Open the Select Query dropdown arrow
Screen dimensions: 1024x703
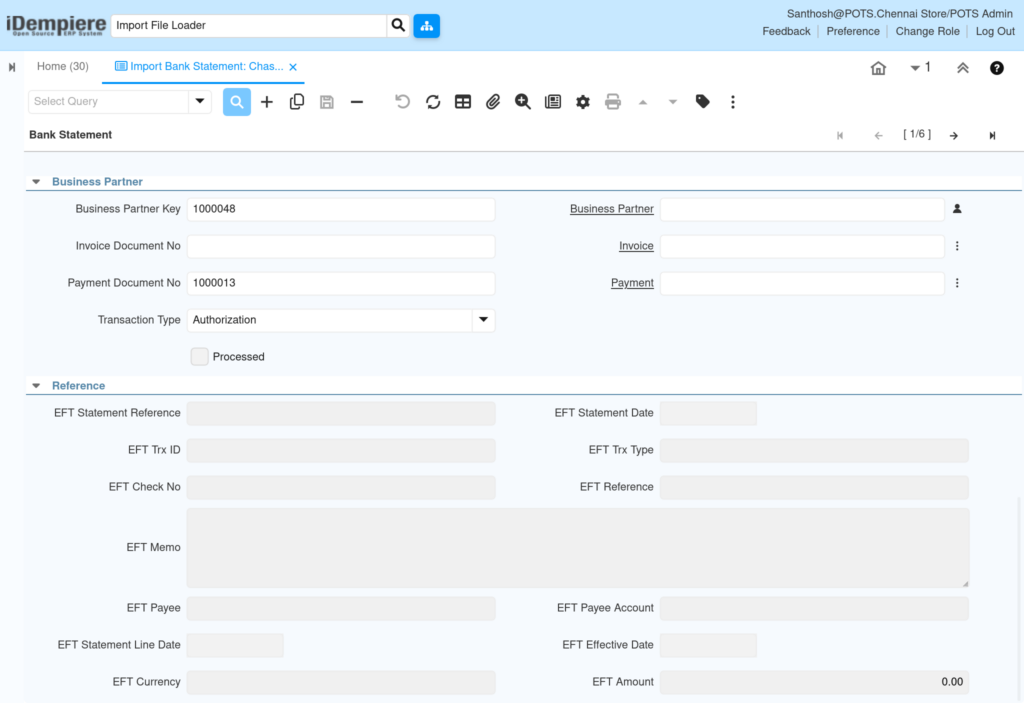click(200, 101)
